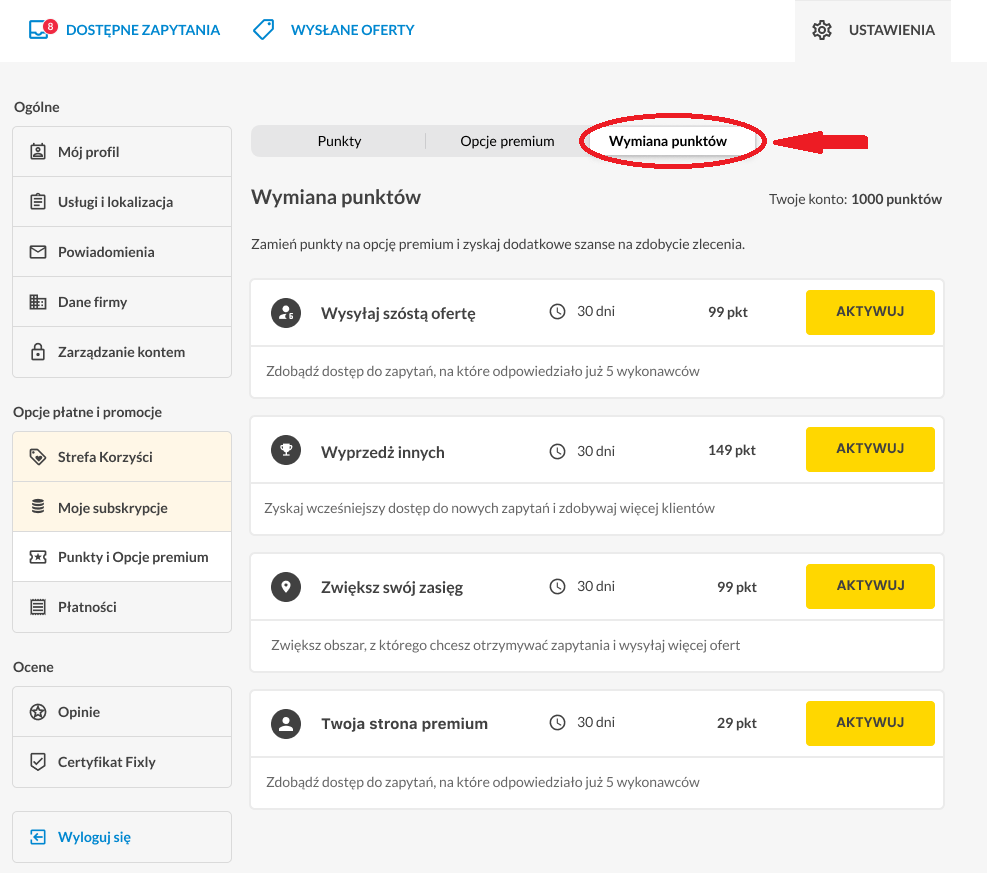Open the Dostępne zapytania section
Image resolution: width=987 pixels, height=873 pixels.
point(124,30)
